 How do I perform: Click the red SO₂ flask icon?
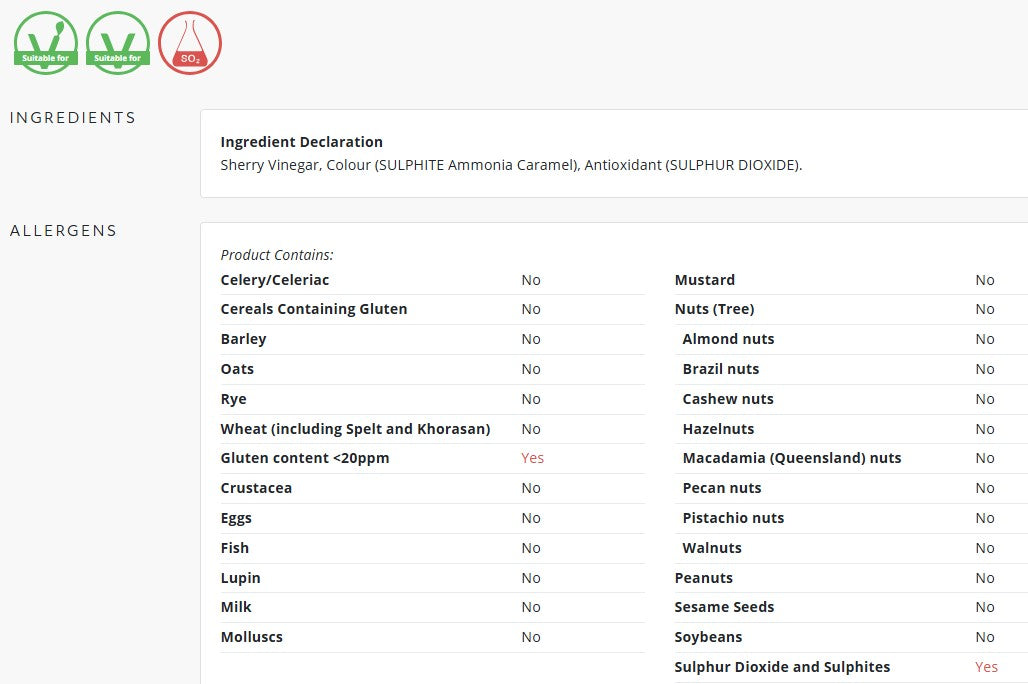tap(190, 43)
